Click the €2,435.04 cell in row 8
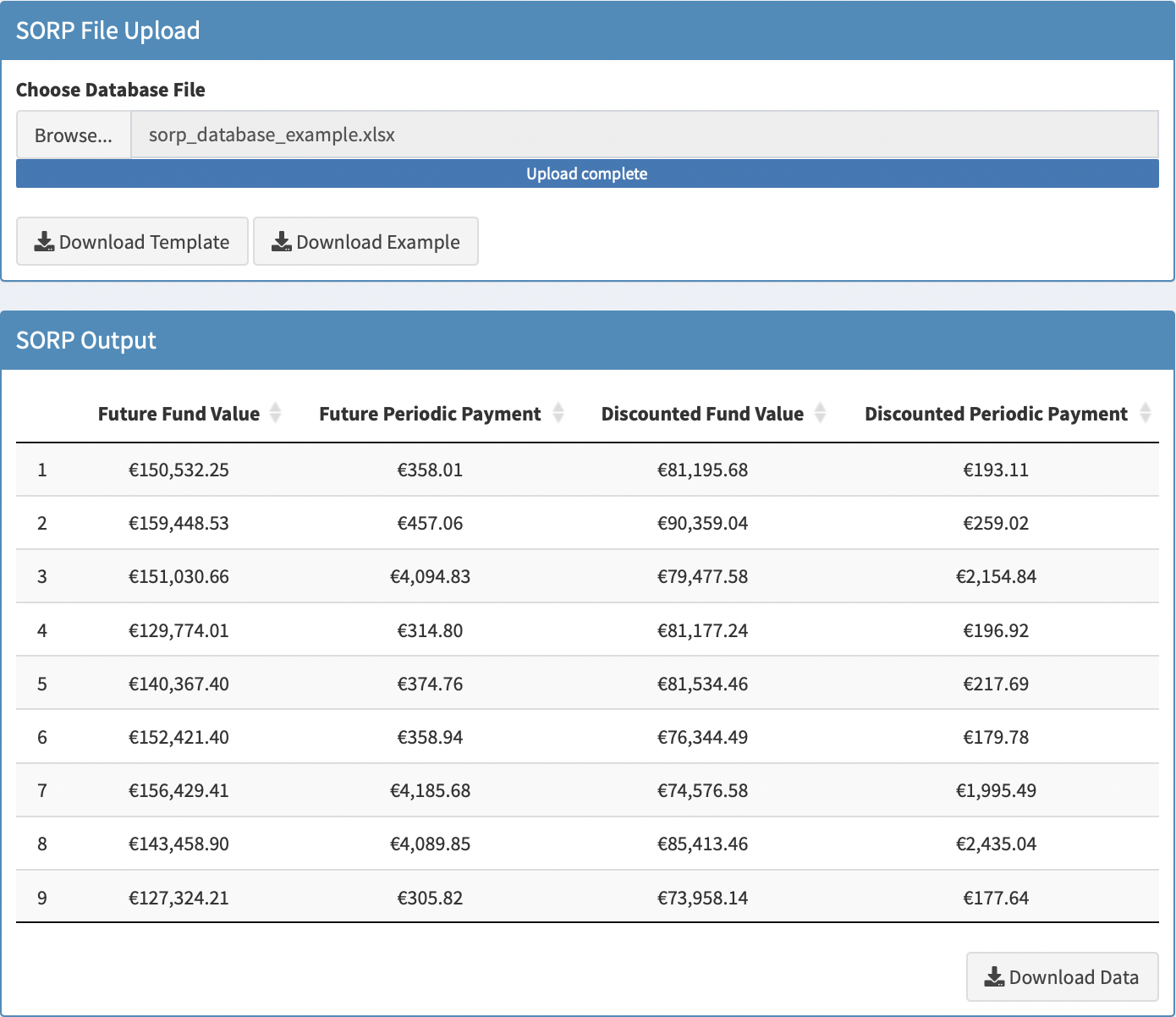 pyautogui.click(x=996, y=844)
